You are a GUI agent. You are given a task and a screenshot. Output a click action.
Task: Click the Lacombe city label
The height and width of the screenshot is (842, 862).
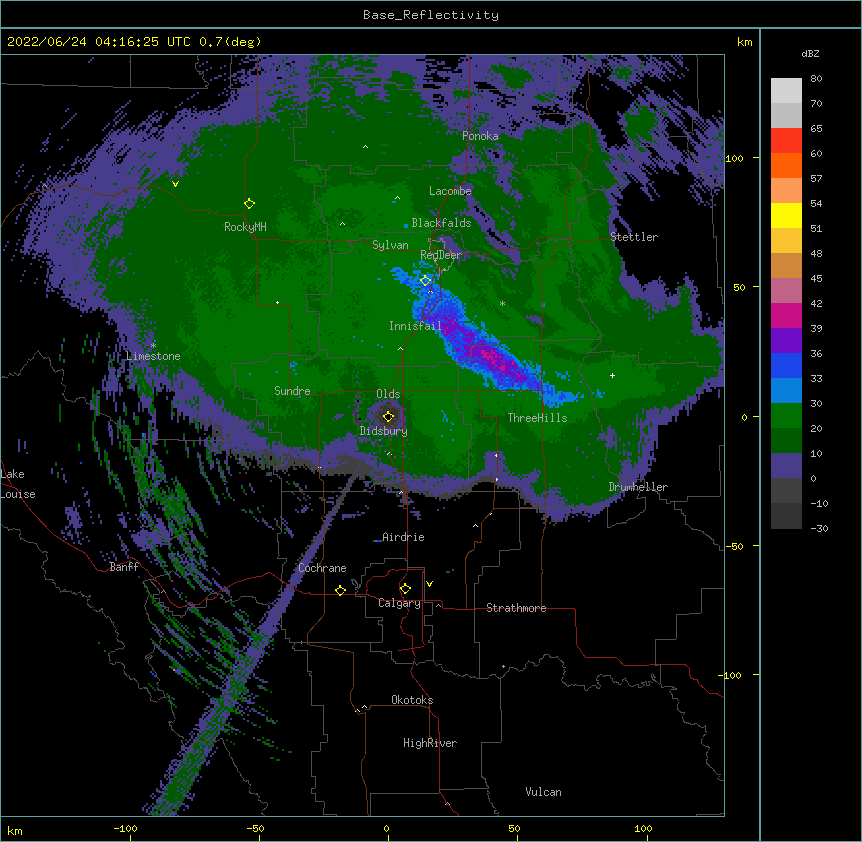point(450,191)
